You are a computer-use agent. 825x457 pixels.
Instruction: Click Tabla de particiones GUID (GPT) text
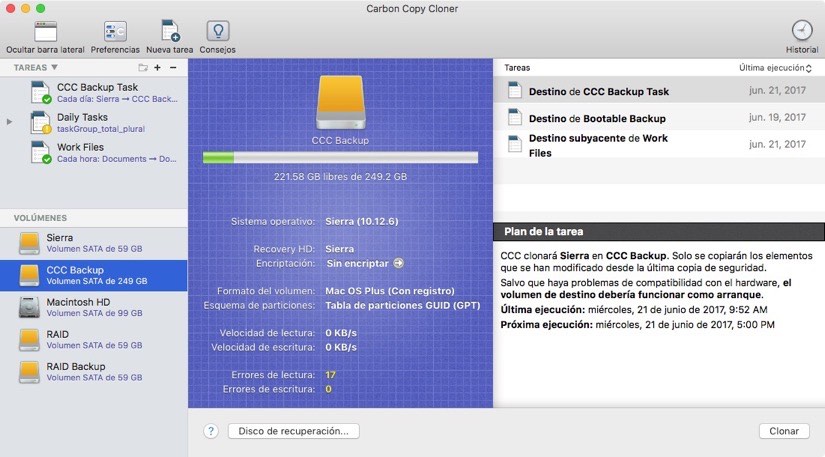403,306
